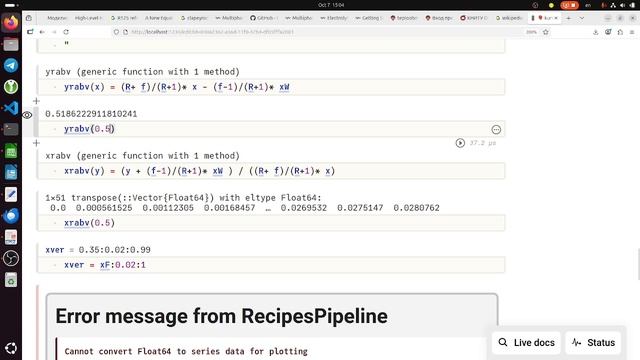Open the Status panel
Viewport: 640px width, 360px height.
[593, 342]
